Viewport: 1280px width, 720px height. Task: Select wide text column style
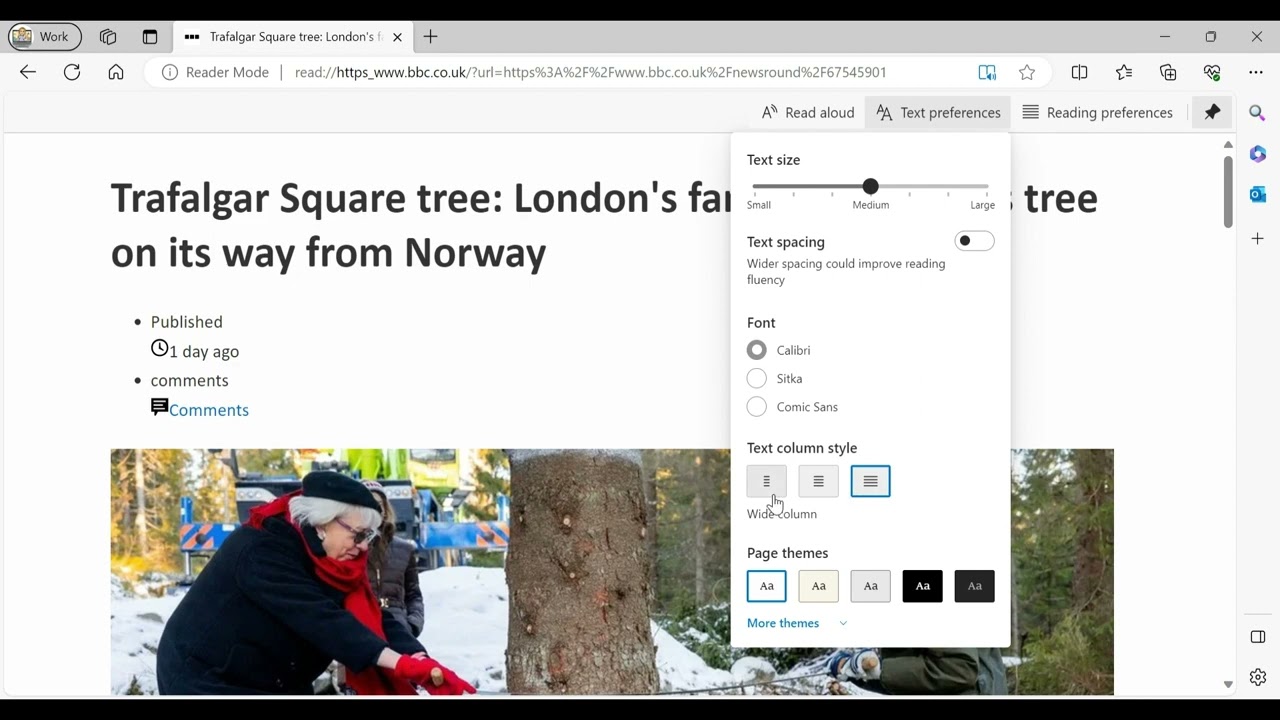870,481
